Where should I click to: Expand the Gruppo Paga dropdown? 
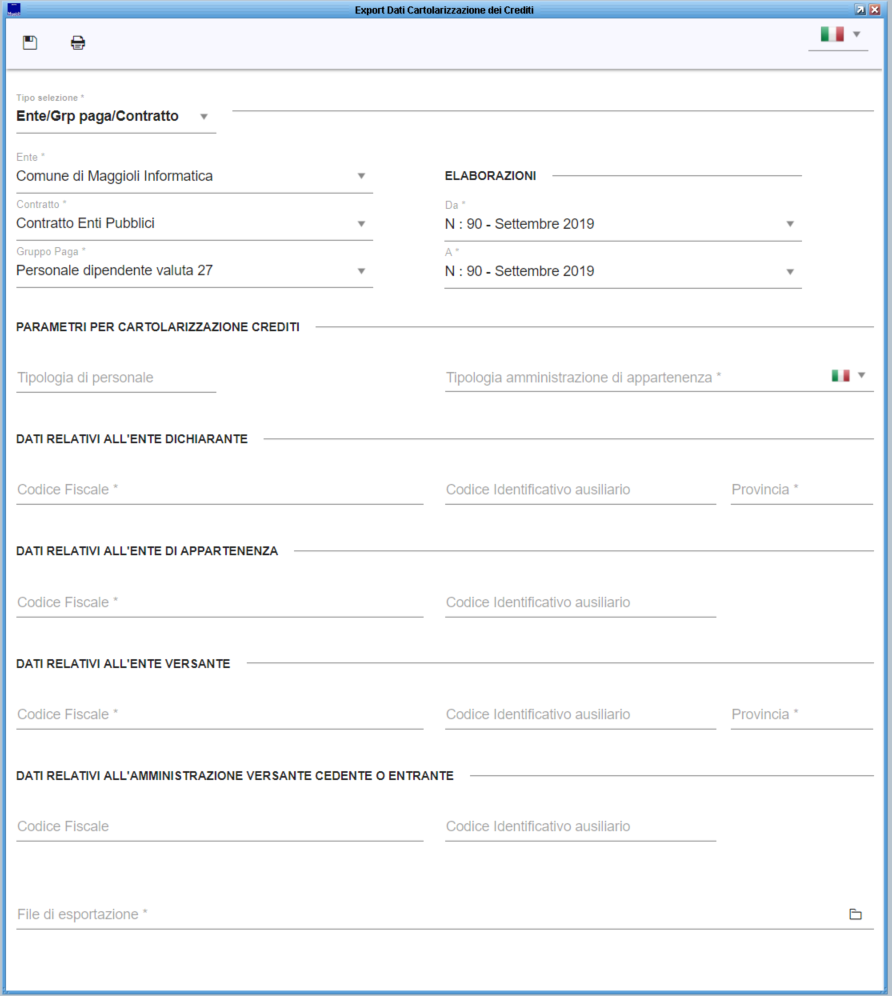click(x=361, y=270)
